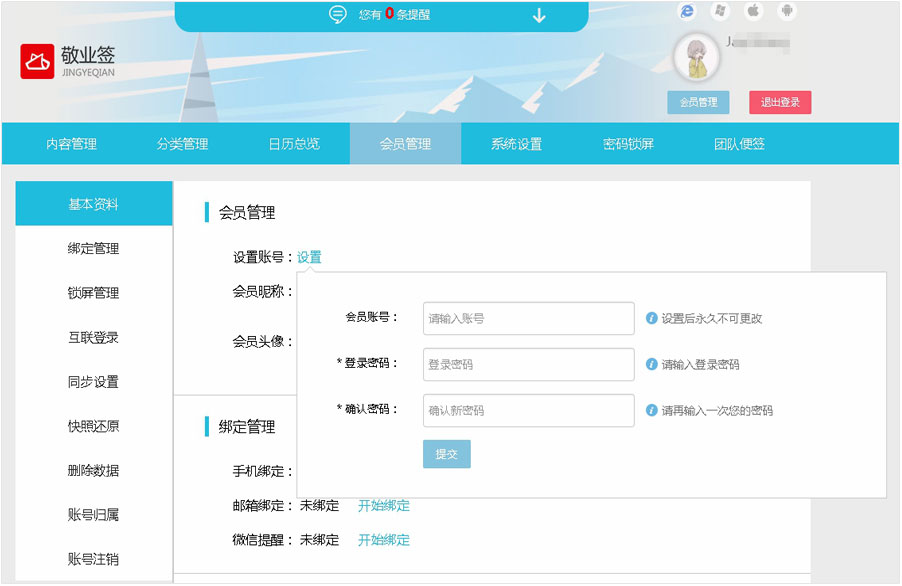Click the Jingyeqian red cloud logo

tap(37, 61)
